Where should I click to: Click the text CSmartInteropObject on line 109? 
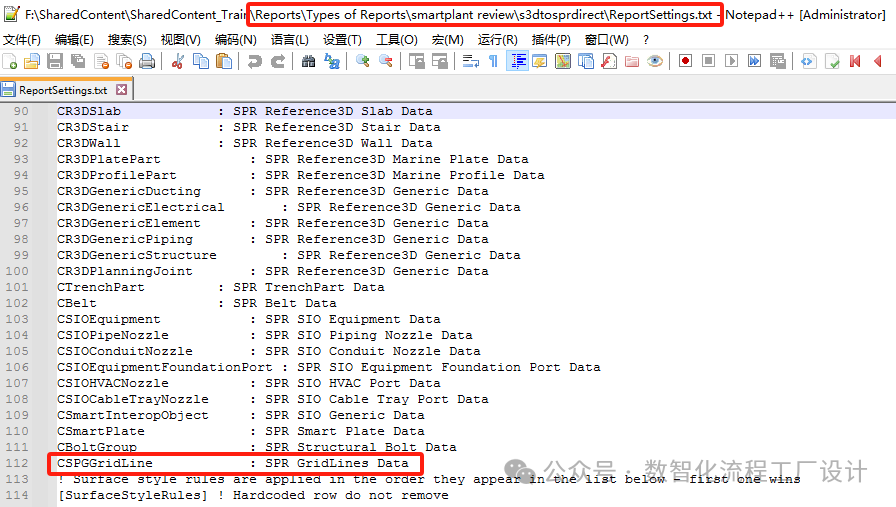coord(133,415)
